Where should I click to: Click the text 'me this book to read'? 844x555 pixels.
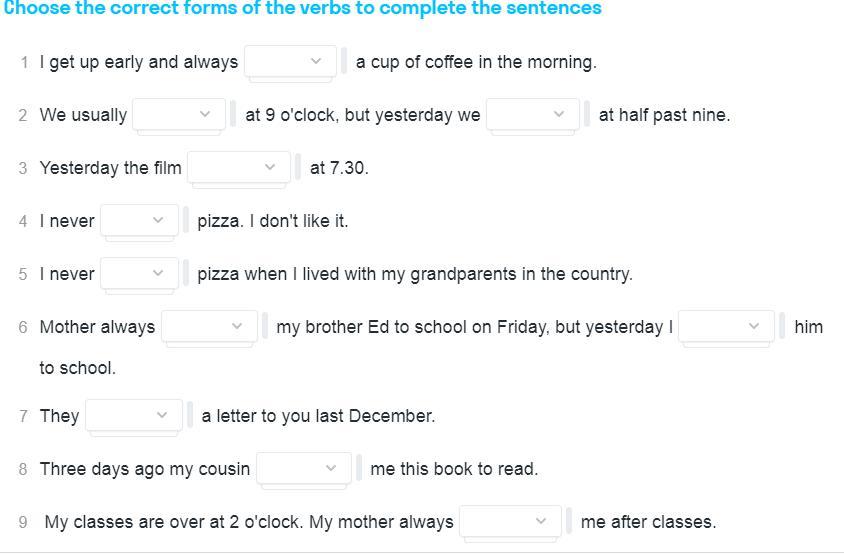pos(453,469)
